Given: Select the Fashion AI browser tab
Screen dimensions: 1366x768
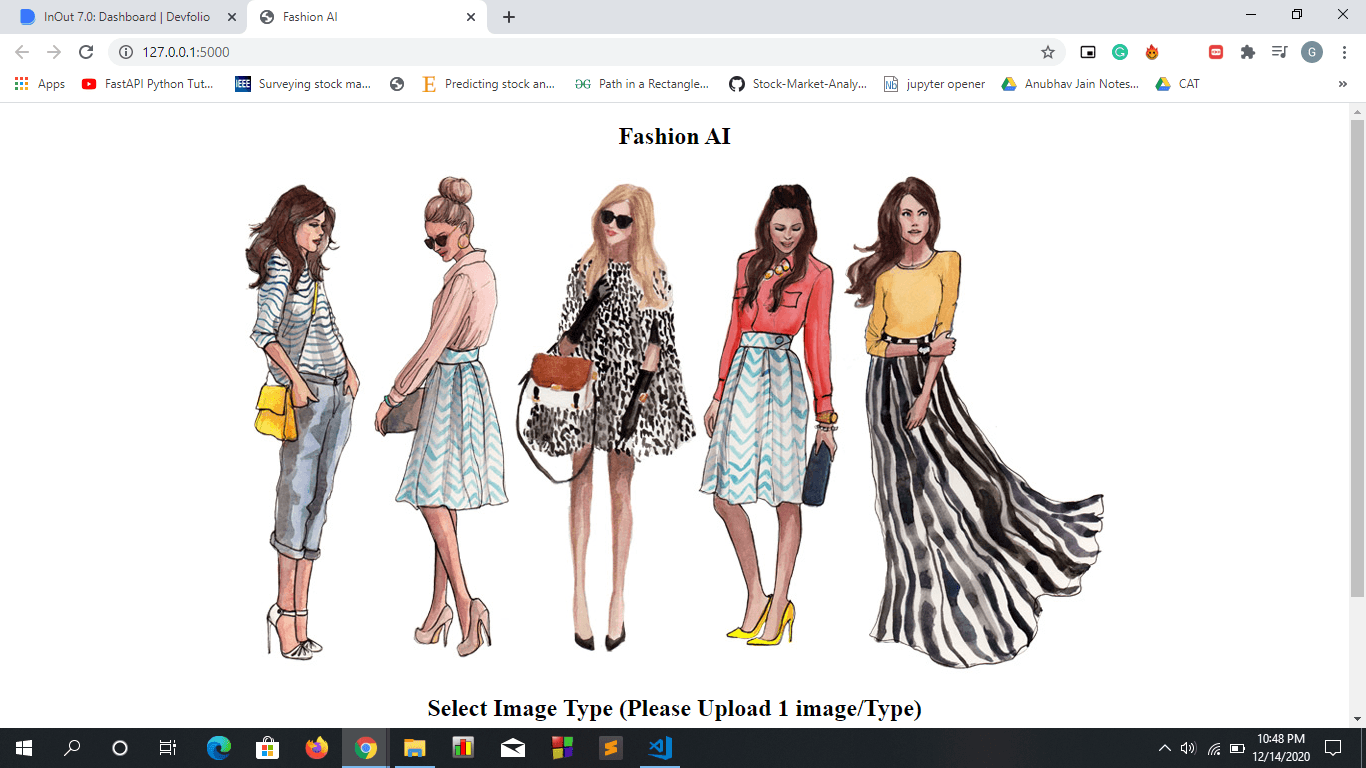Looking at the screenshot, I should (x=367, y=17).
